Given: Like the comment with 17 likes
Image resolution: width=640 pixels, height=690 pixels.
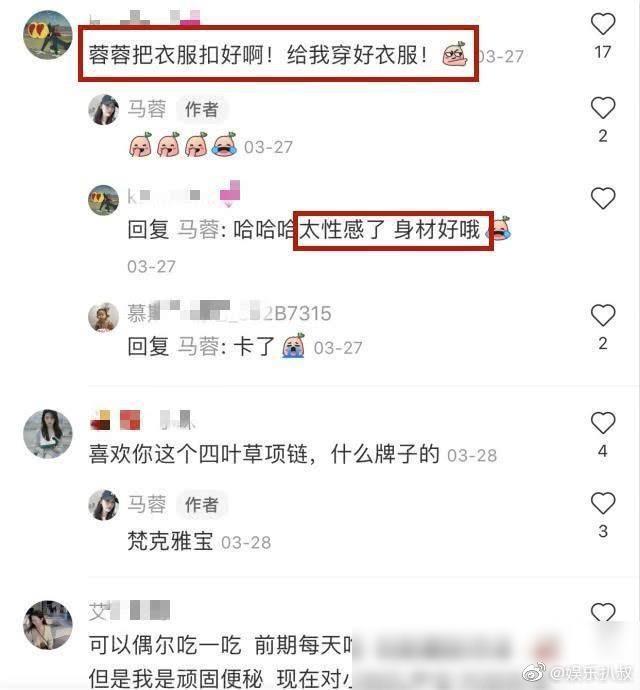Looking at the screenshot, I should (603, 24).
